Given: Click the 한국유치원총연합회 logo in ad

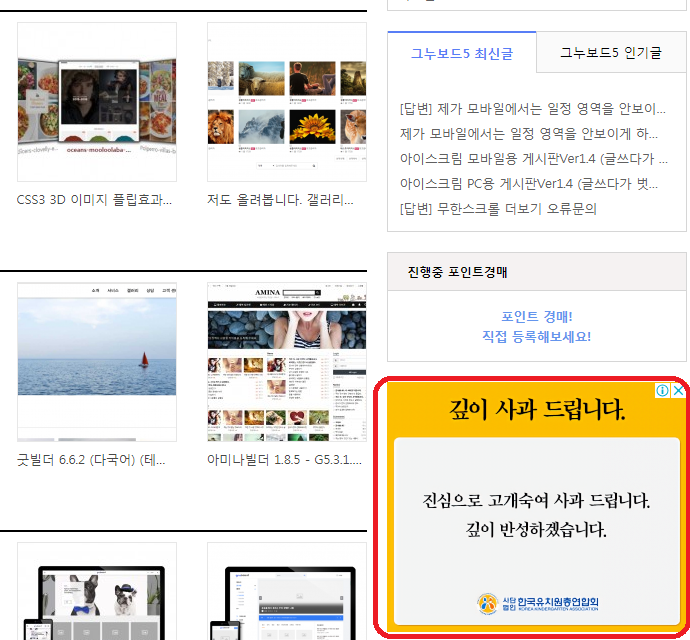Looking at the screenshot, I should pyautogui.click(x=538, y=603).
